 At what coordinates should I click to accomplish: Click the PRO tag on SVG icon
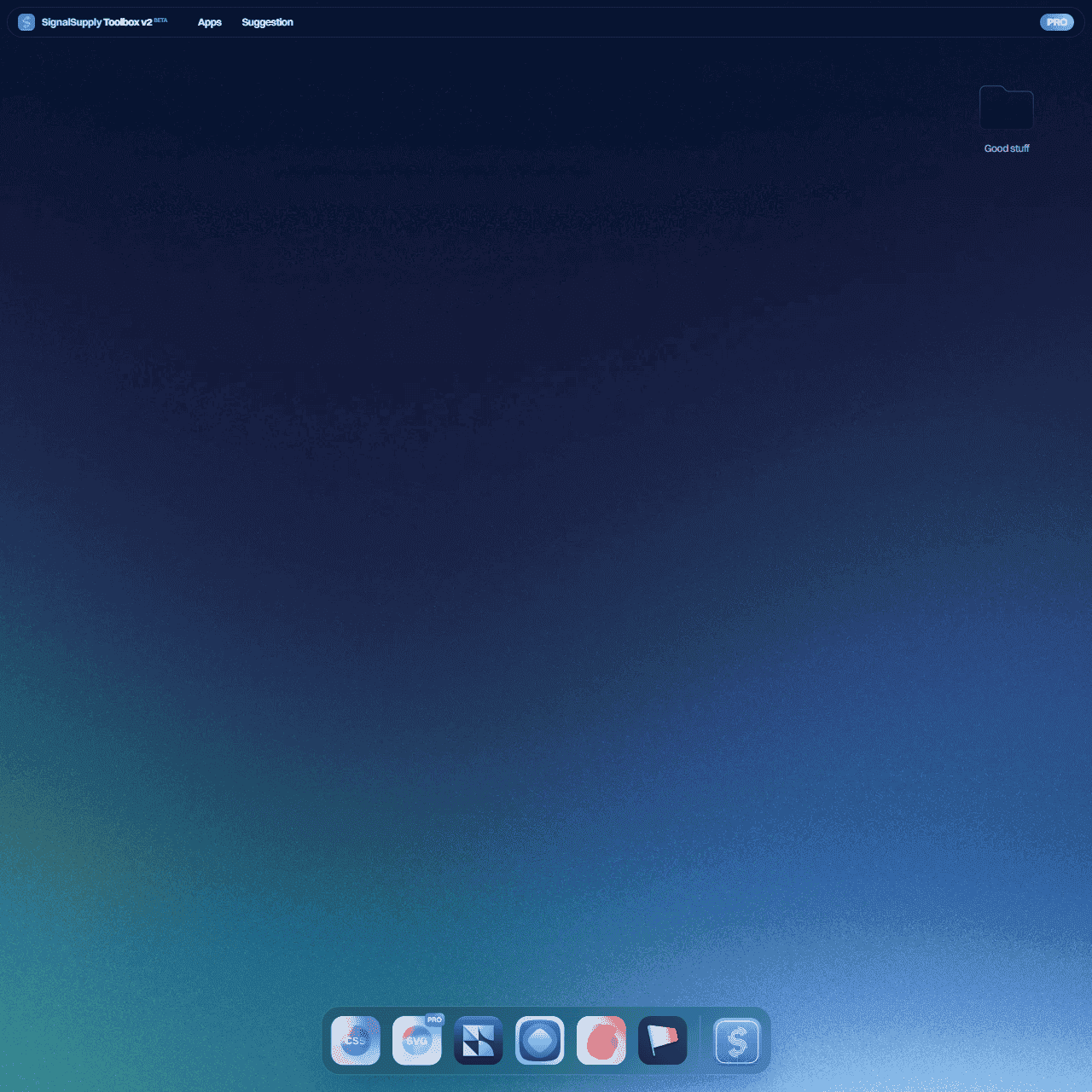tap(435, 1019)
